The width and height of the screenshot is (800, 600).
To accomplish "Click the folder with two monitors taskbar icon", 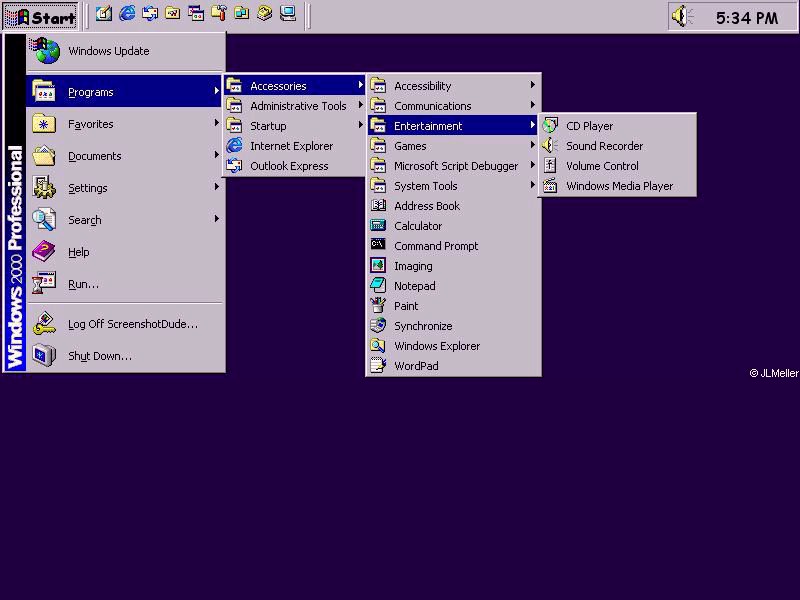I will pos(242,14).
